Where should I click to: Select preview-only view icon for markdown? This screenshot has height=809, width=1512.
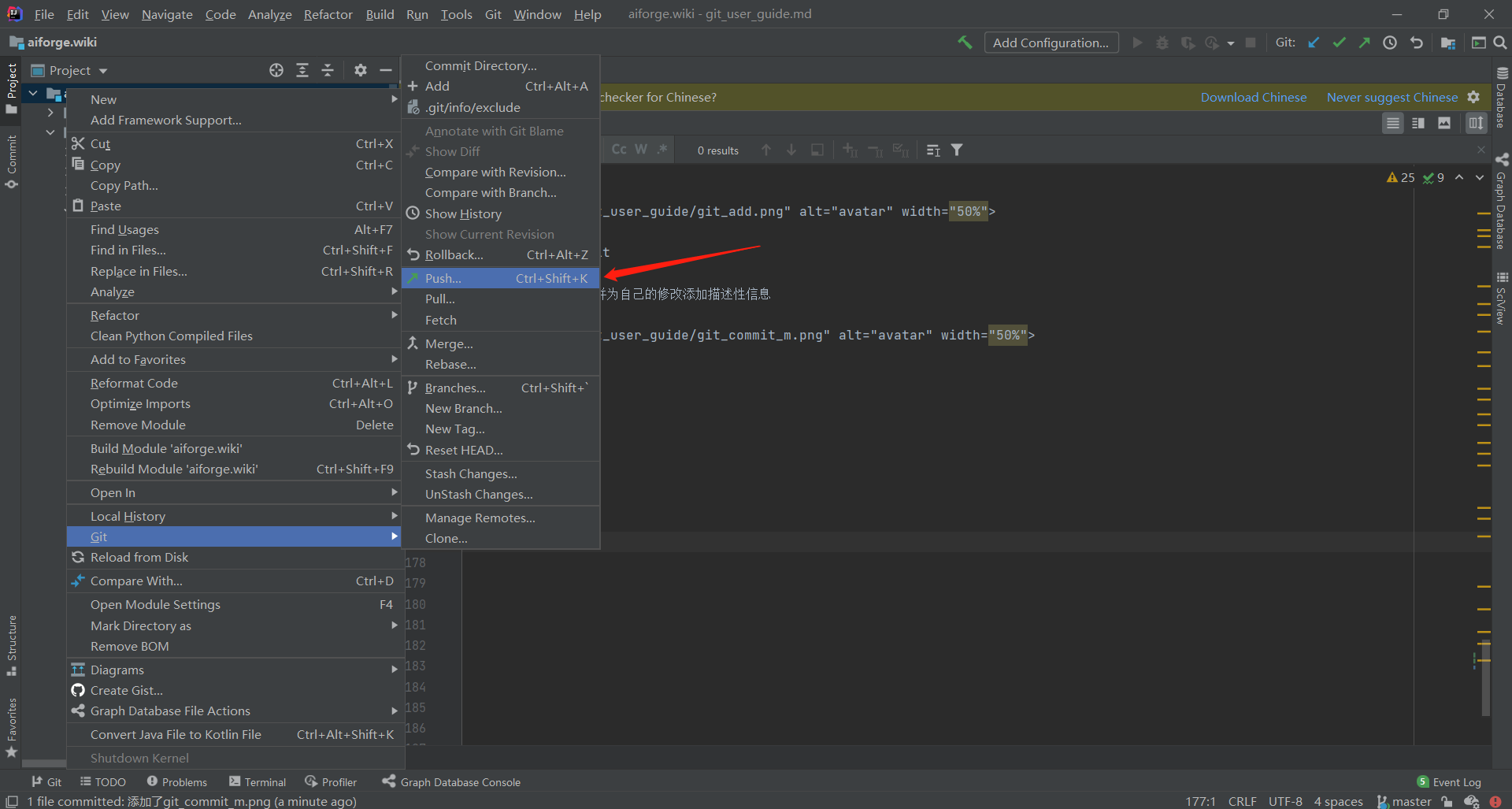[x=1444, y=123]
